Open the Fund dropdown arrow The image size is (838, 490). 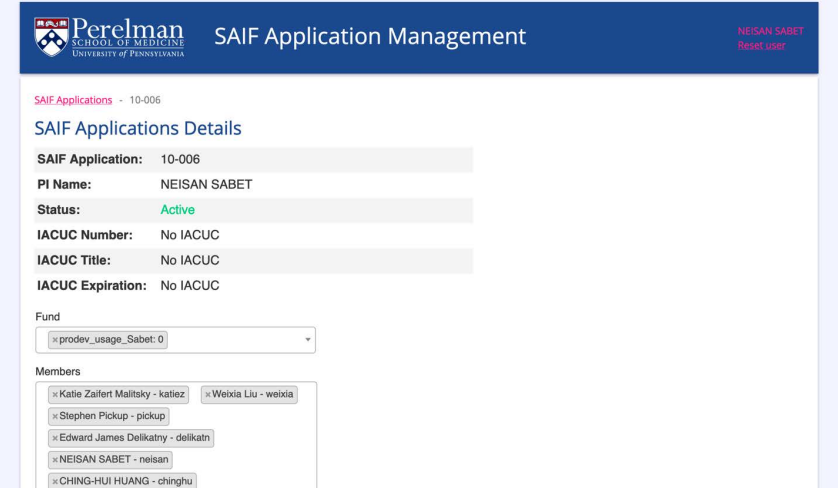tap(308, 340)
